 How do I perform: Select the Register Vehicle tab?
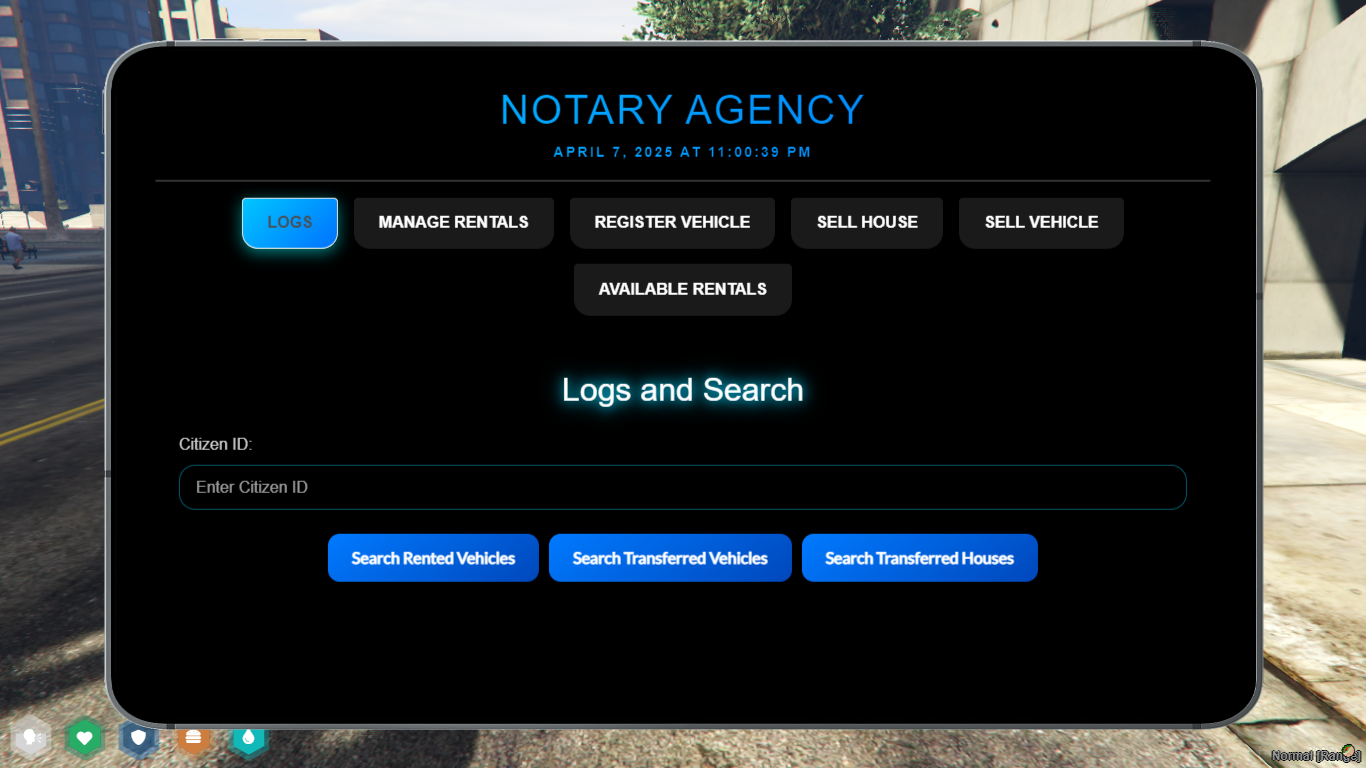pos(672,222)
